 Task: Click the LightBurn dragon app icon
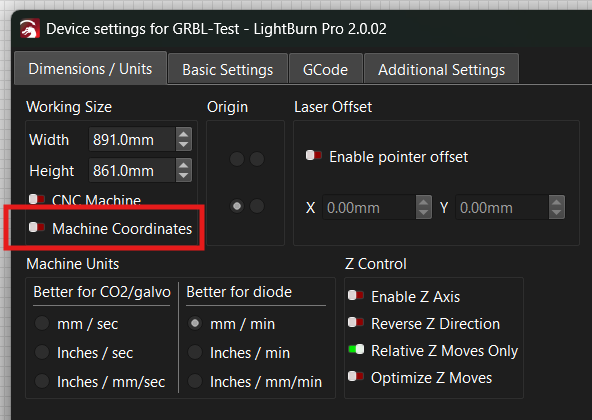30,29
